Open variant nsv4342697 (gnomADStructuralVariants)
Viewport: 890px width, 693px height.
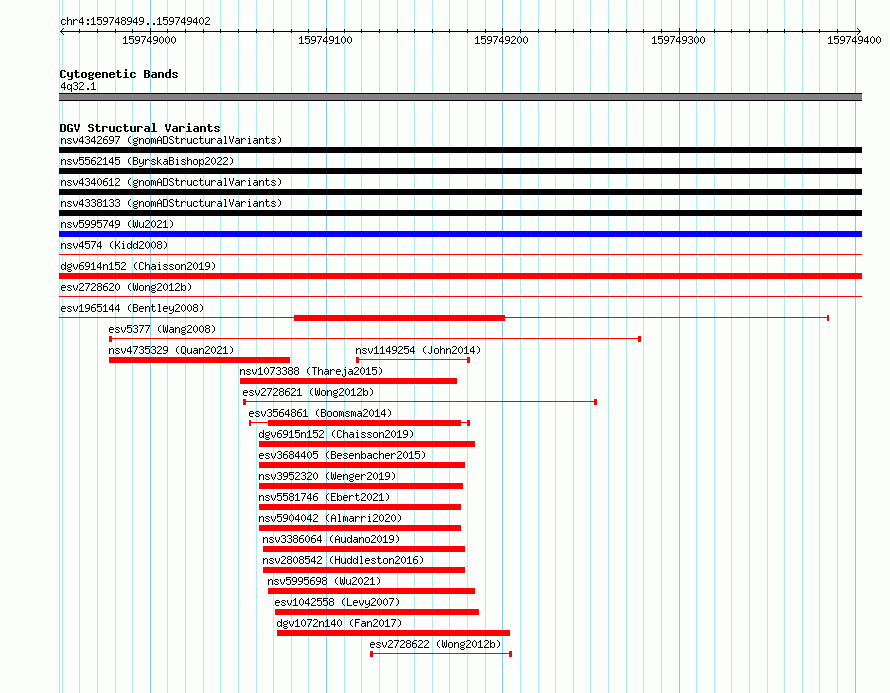171,140
